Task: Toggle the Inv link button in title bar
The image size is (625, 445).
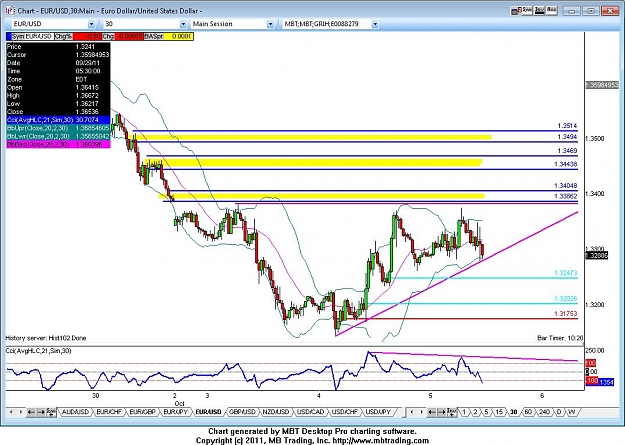Action: coord(539,10)
